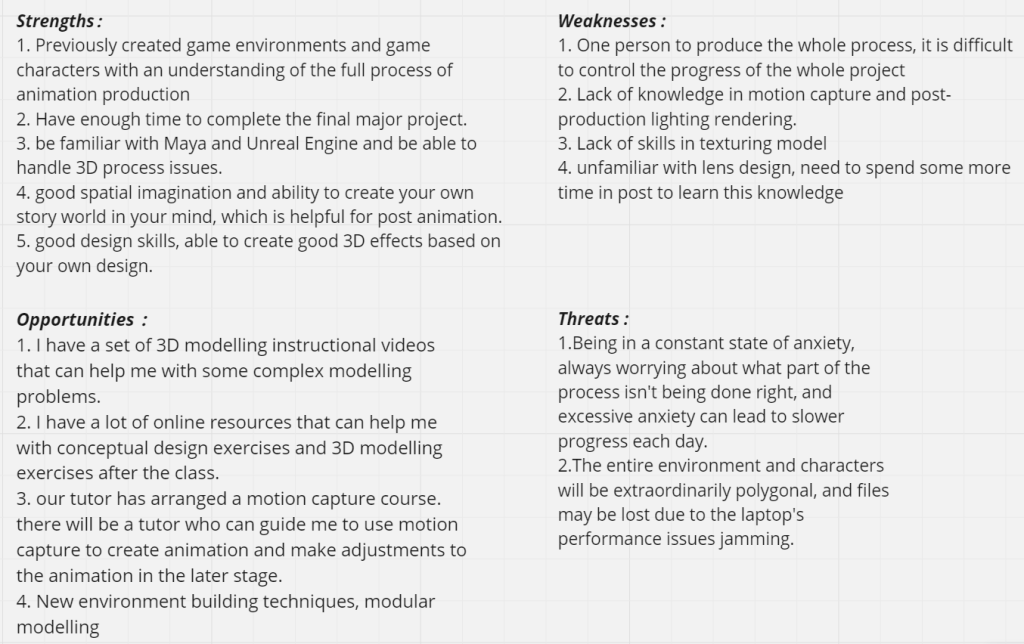Select the Strengths heading text

[59, 21]
